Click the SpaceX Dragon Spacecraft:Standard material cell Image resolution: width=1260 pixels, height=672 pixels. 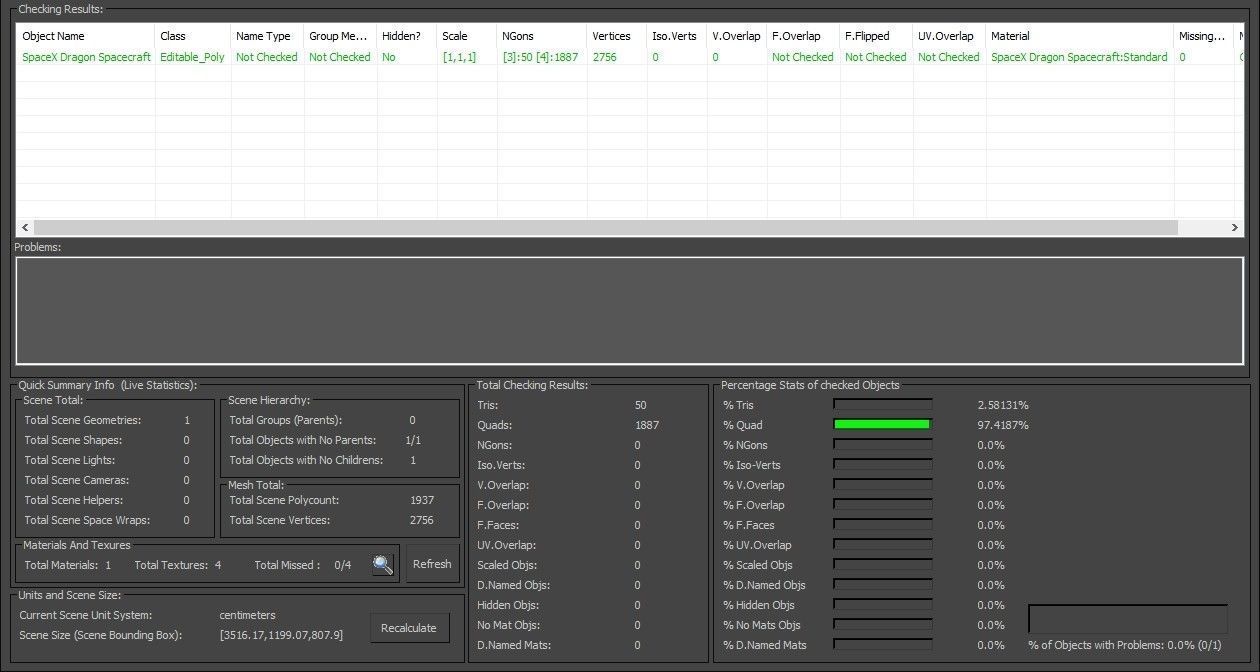[1079, 57]
